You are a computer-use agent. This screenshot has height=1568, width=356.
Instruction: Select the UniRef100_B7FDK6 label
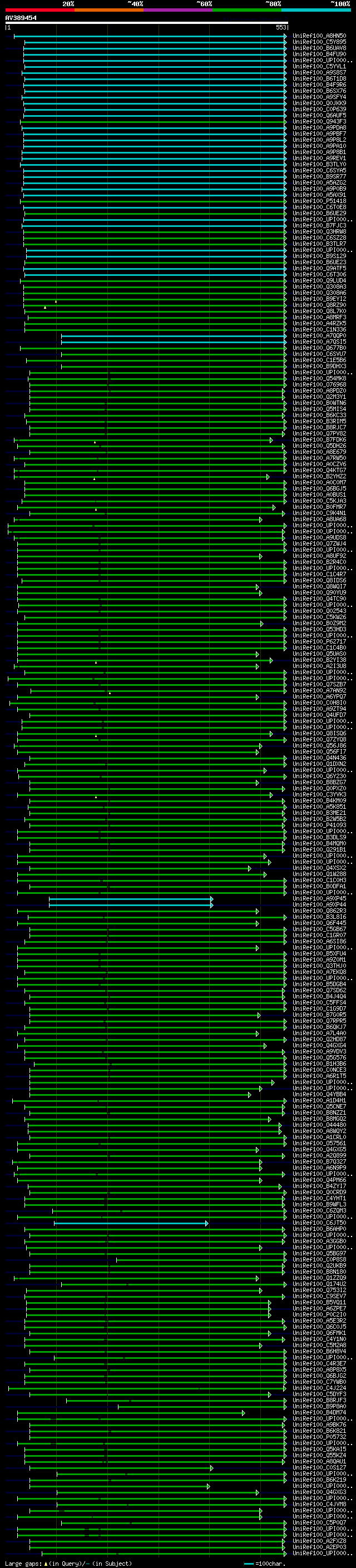point(319,439)
